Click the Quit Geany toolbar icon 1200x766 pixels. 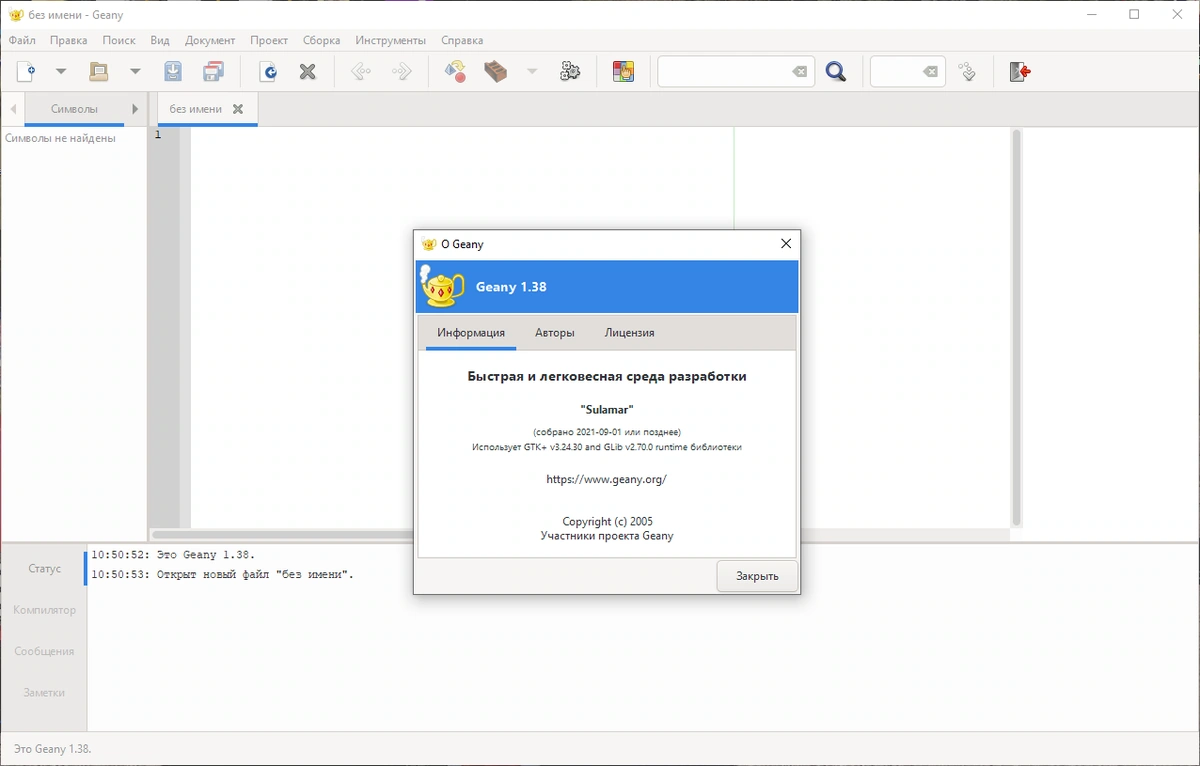(x=1020, y=72)
